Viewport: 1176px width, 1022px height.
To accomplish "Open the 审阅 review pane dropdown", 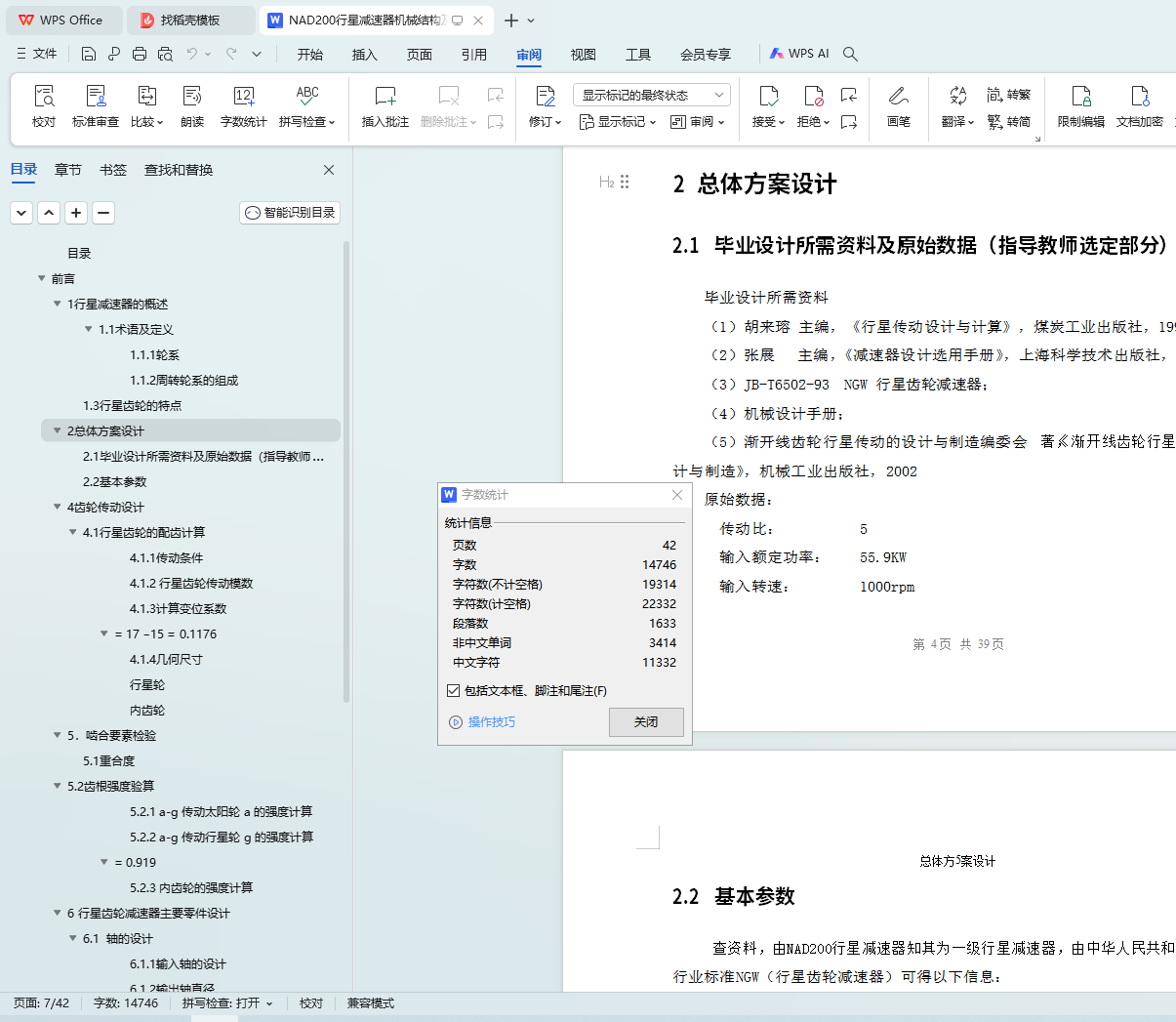I will coord(698,122).
